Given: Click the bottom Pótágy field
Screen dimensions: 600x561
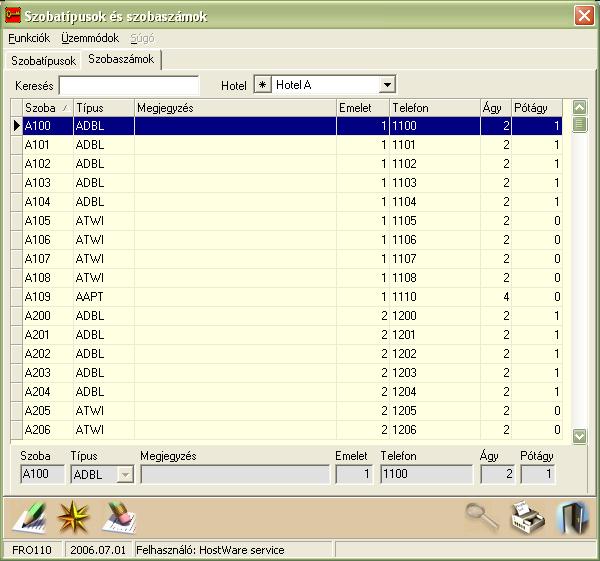Looking at the screenshot, I should (x=538, y=475).
